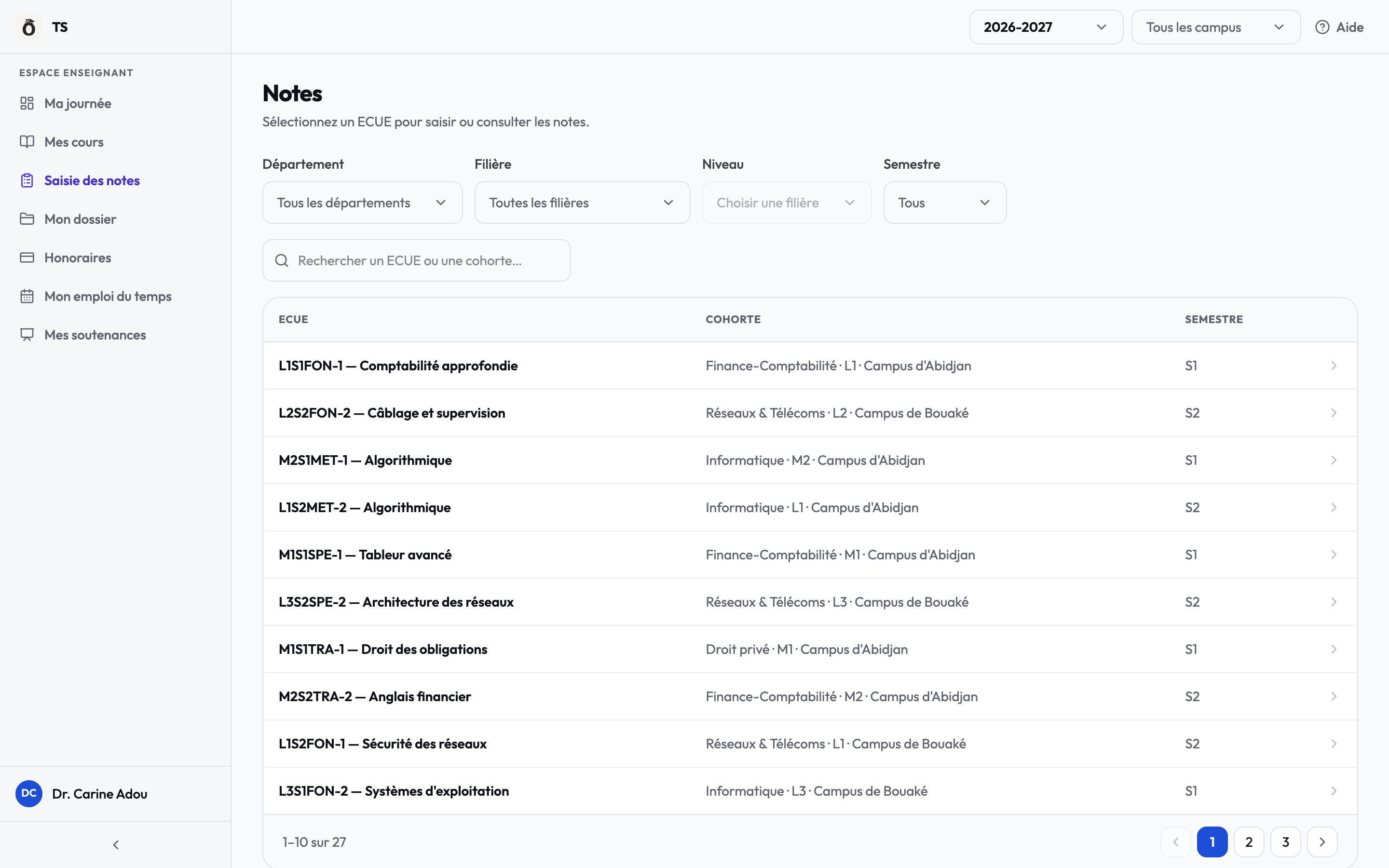The width and height of the screenshot is (1389, 868).
Task: Expand the Toutes les filières dropdown
Action: [582, 203]
